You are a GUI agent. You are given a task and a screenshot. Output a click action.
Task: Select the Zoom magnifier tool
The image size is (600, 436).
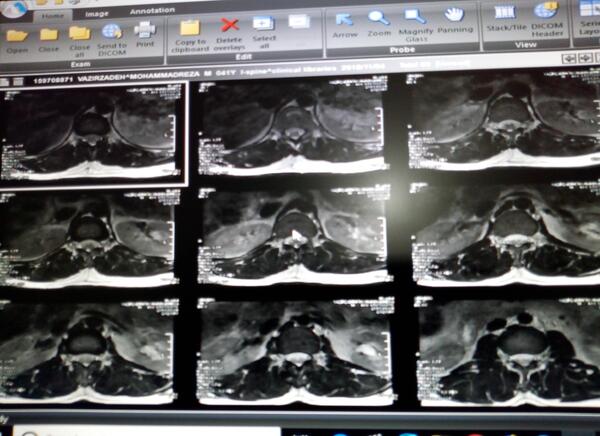pyautogui.click(x=379, y=18)
